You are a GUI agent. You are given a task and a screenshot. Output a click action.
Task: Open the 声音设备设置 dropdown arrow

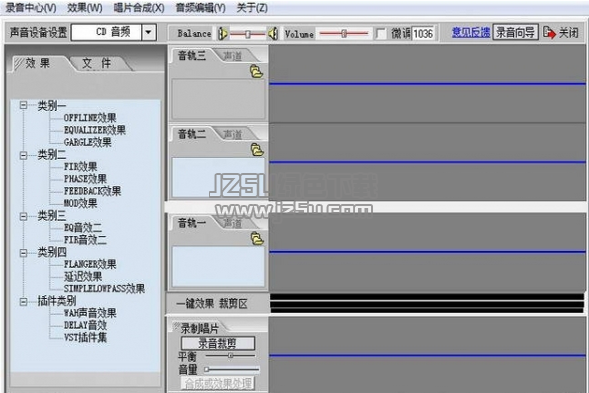(x=149, y=32)
